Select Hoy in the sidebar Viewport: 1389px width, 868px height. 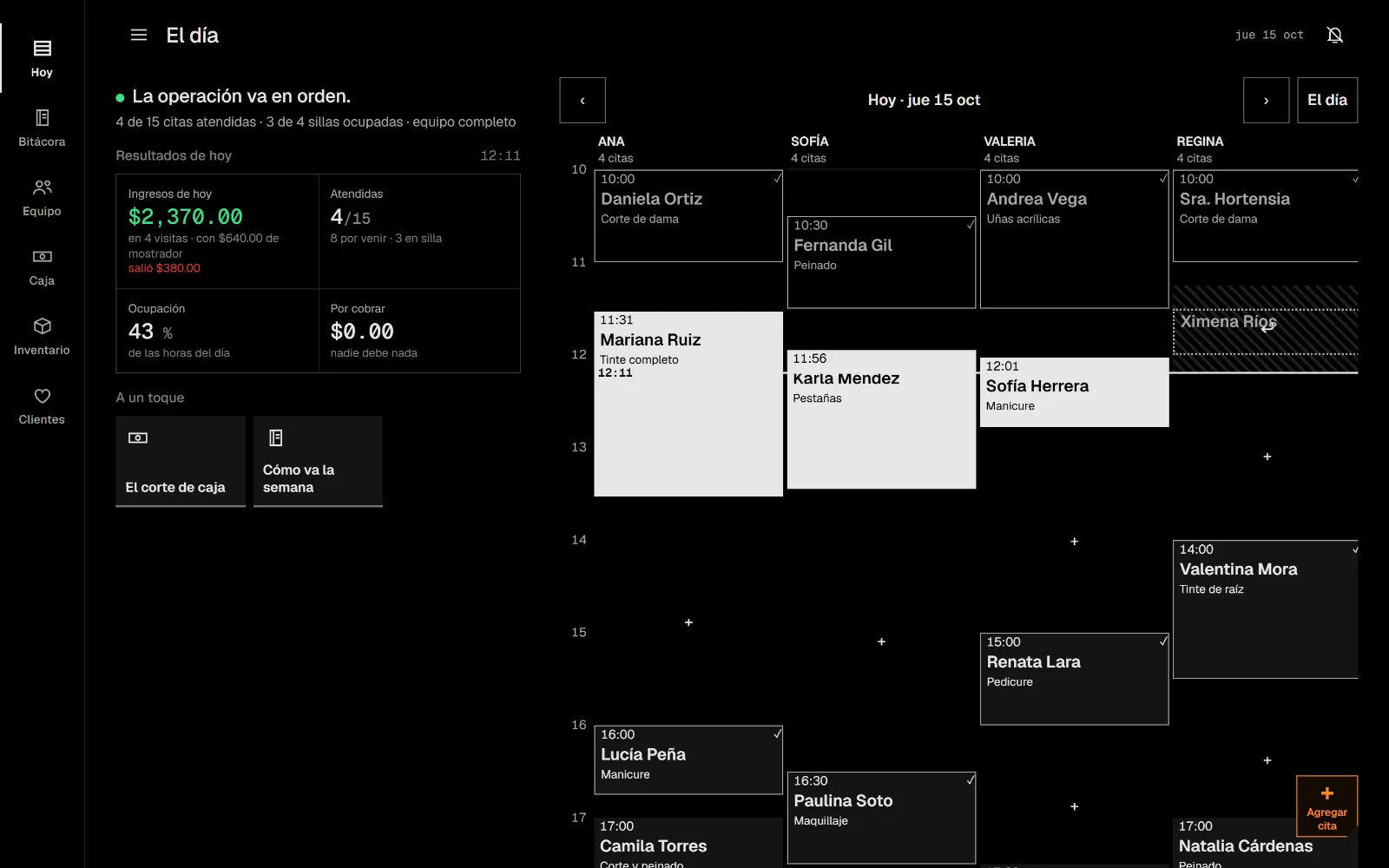point(42,58)
